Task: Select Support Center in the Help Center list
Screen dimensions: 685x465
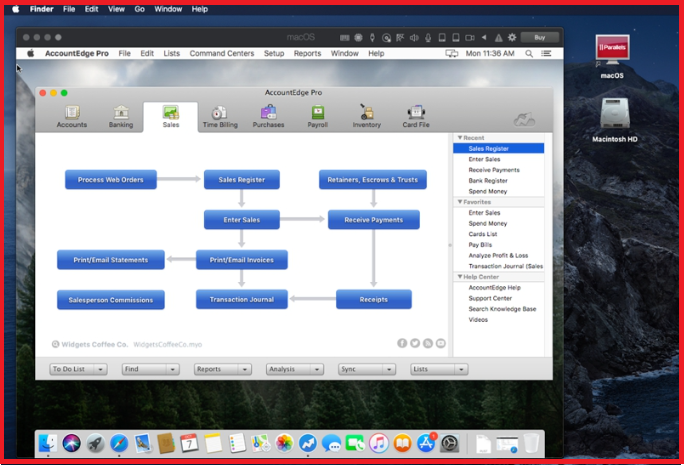Action: point(490,298)
